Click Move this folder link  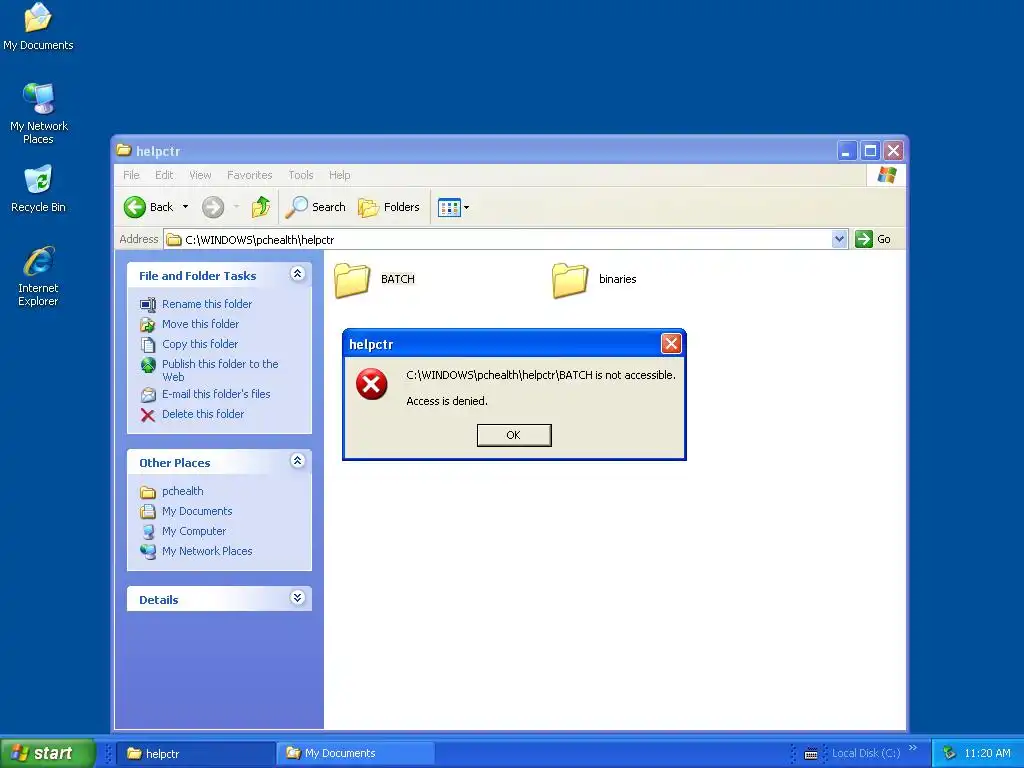[200, 324]
